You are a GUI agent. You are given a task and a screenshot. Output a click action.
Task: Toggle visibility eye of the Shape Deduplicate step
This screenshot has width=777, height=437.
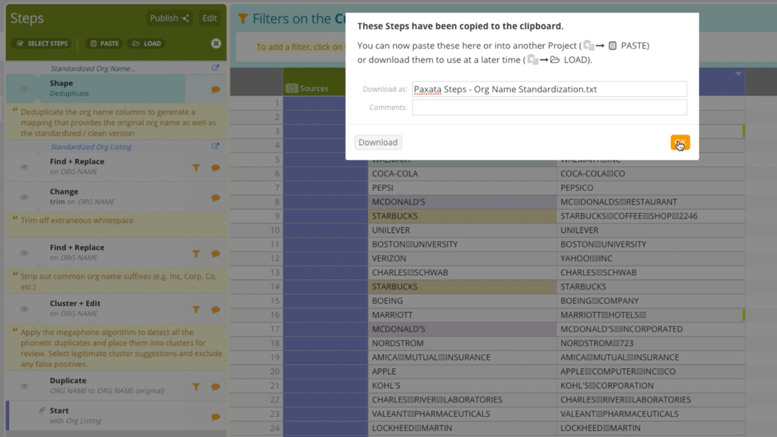(x=24, y=89)
